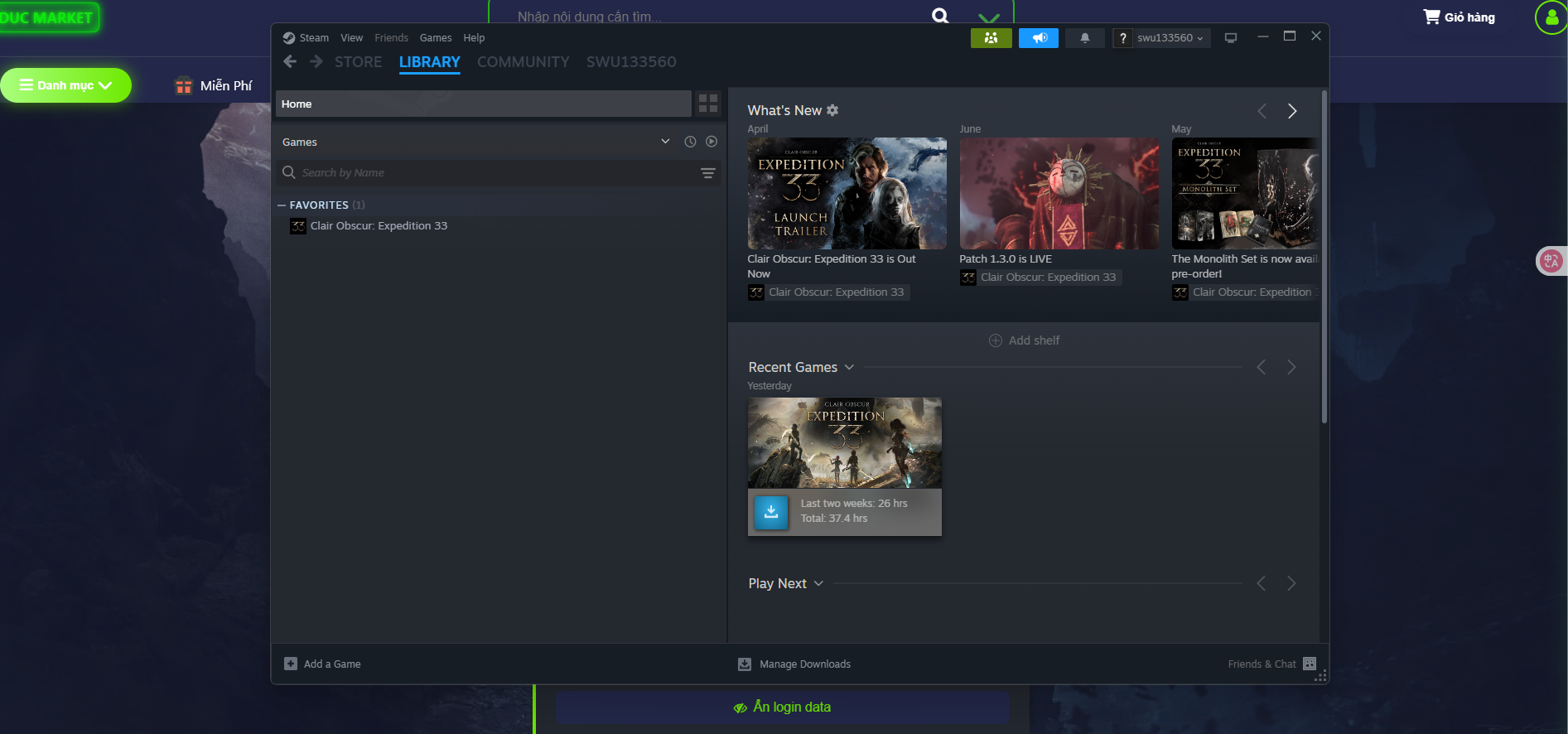Open the blue announcements megaphone icon
Image resolution: width=1568 pixels, height=734 pixels.
click(x=1039, y=38)
